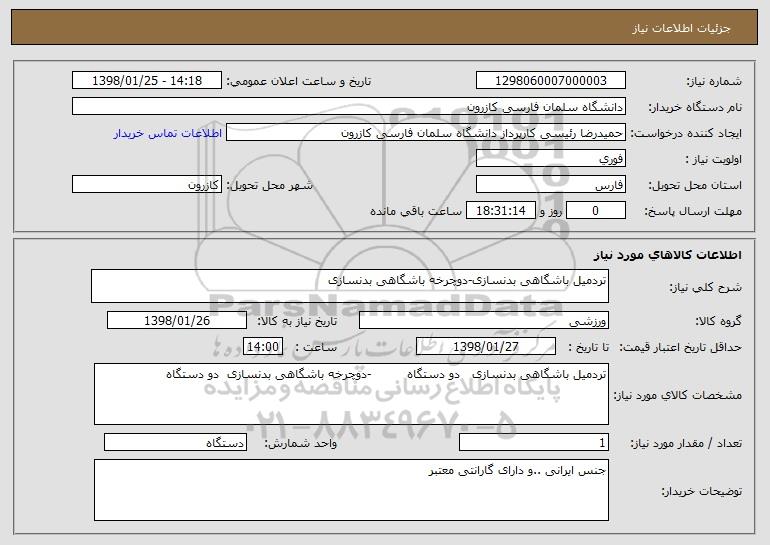
Task: Click the label گروه کالا
Action: (x=718, y=321)
